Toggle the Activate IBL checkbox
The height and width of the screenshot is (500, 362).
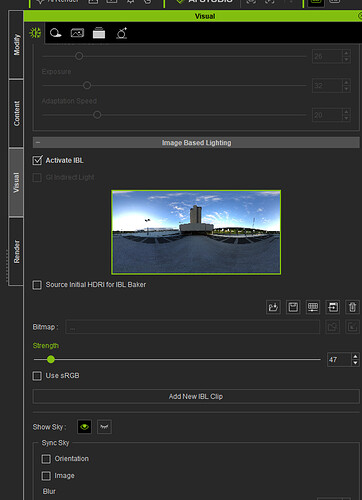(x=37, y=160)
